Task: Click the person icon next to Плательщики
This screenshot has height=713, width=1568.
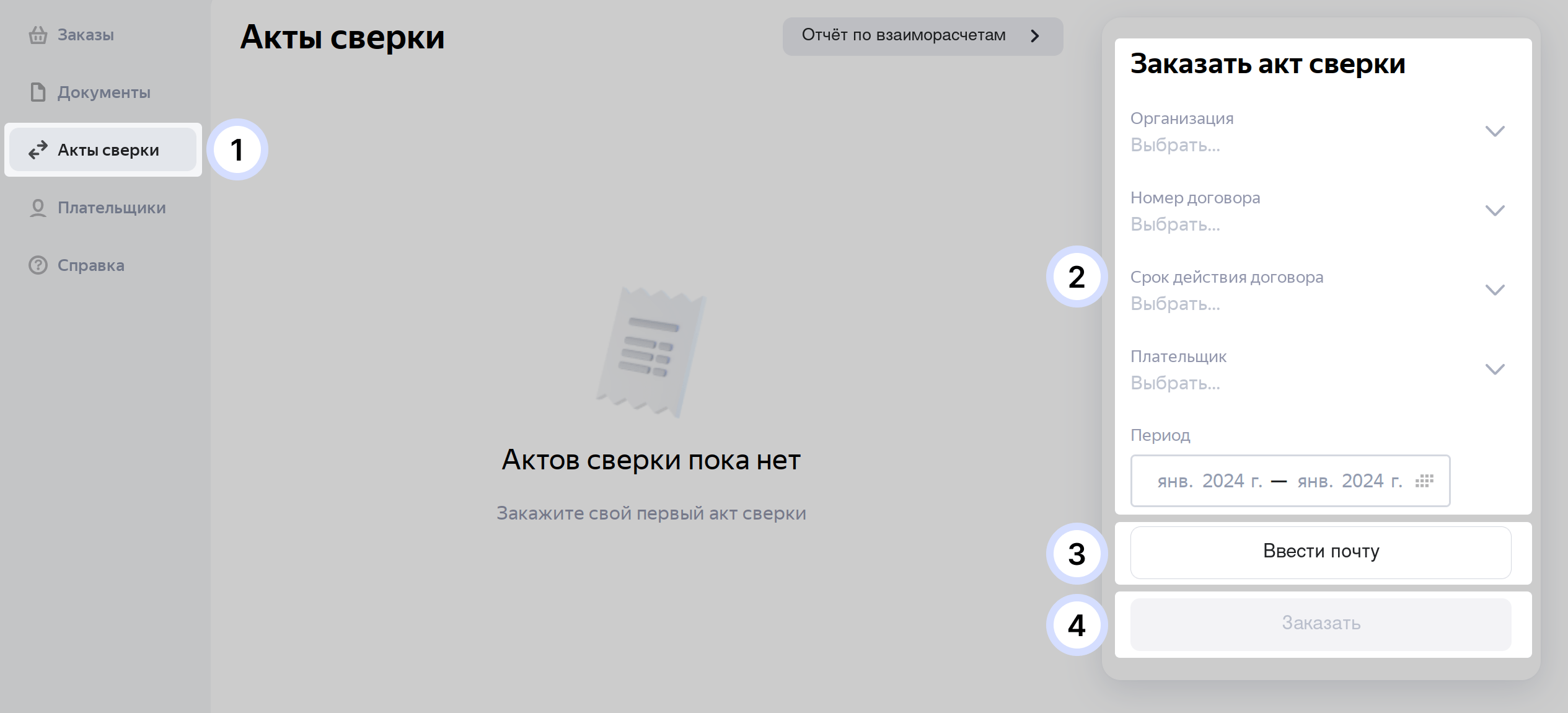Action: 38,208
